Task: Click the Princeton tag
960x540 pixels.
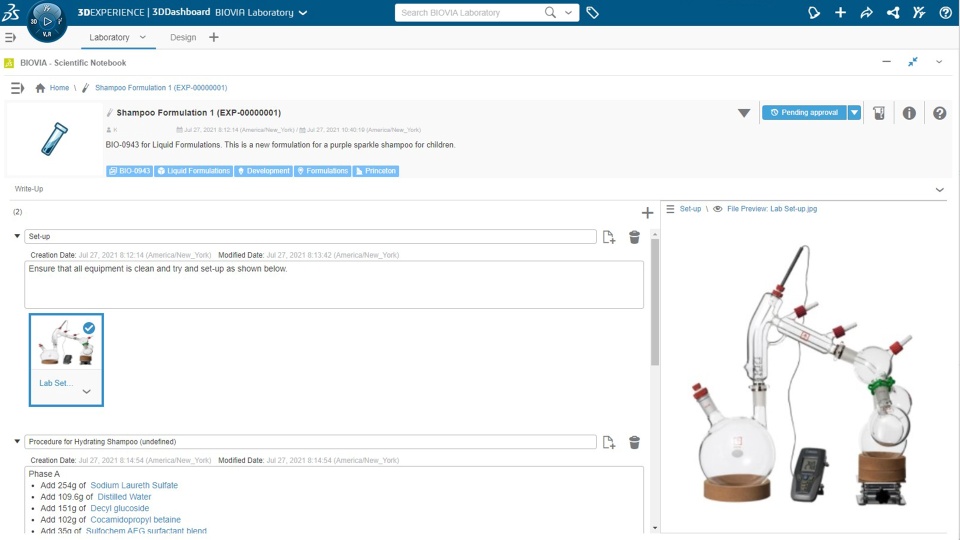Action: (x=376, y=171)
